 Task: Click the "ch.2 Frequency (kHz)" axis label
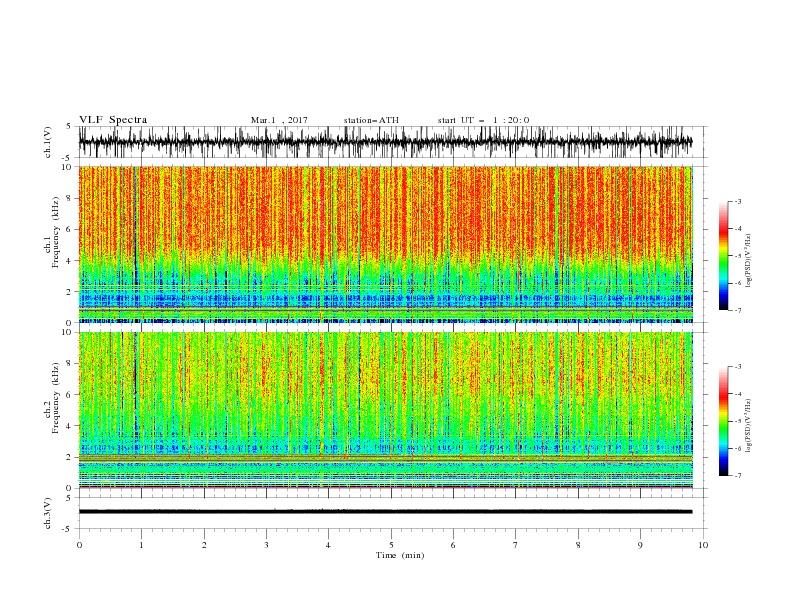point(52,398)
